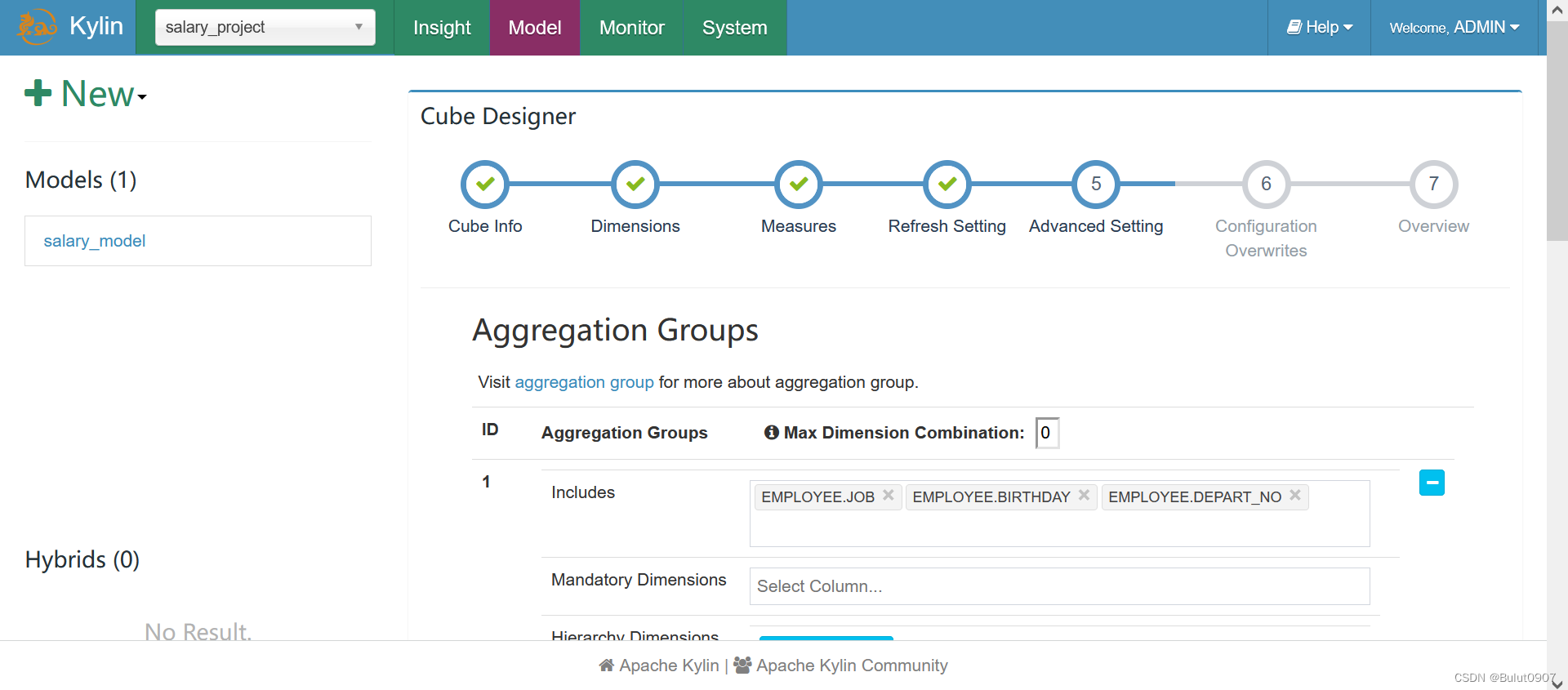
Task: Expand the Help menu
Action: click(x=1320, y=28)
